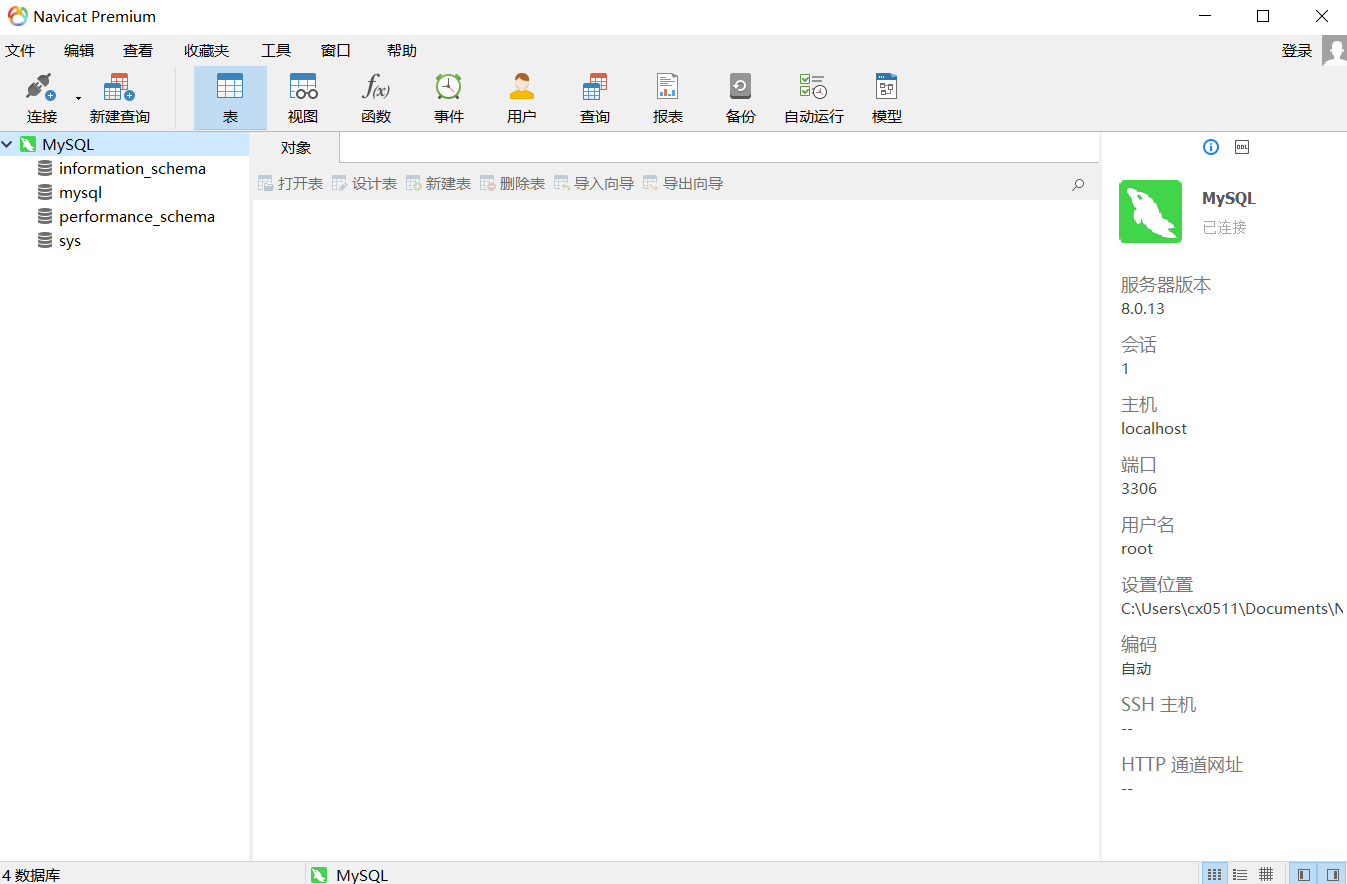This screenshot has width=1347, height=884.
Task: Open the 帮助 menu
Action: pos(402,50)
